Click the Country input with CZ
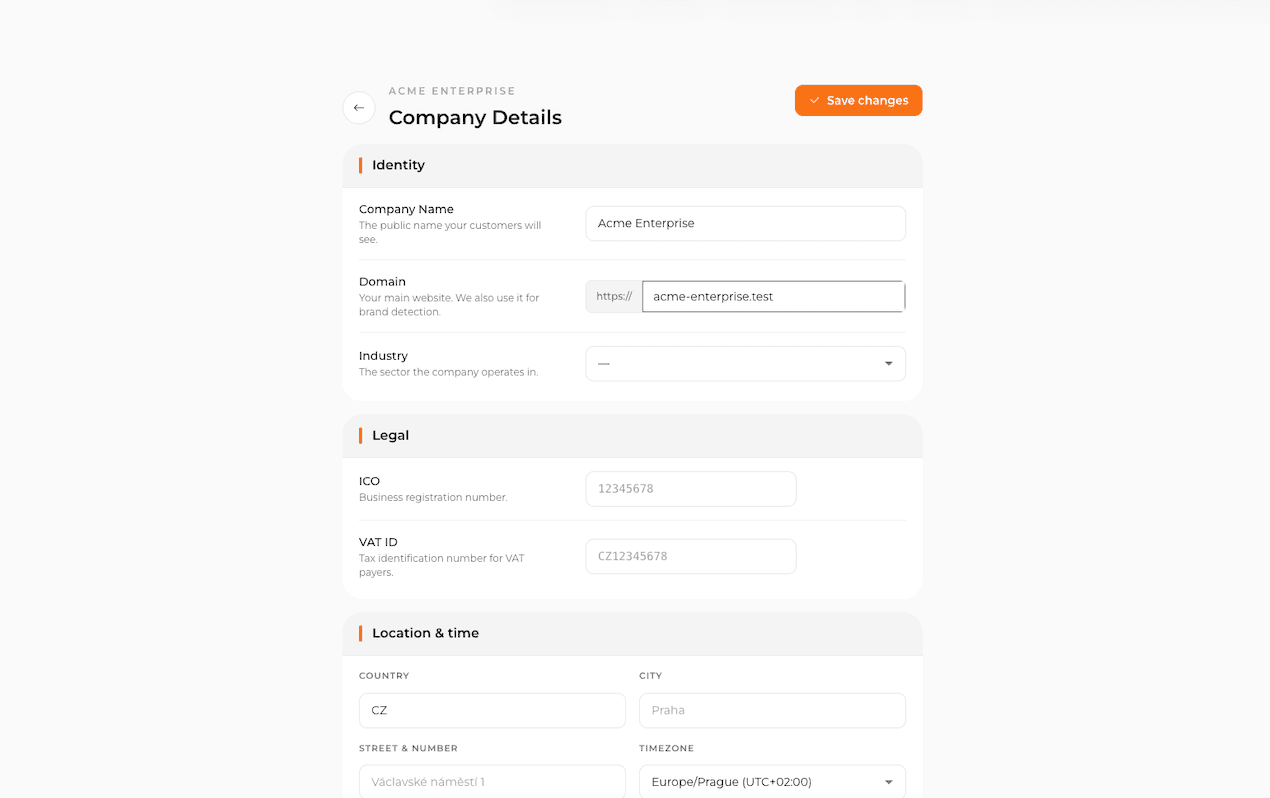The height and width of the screenshot is (798, 1270). 492,711
